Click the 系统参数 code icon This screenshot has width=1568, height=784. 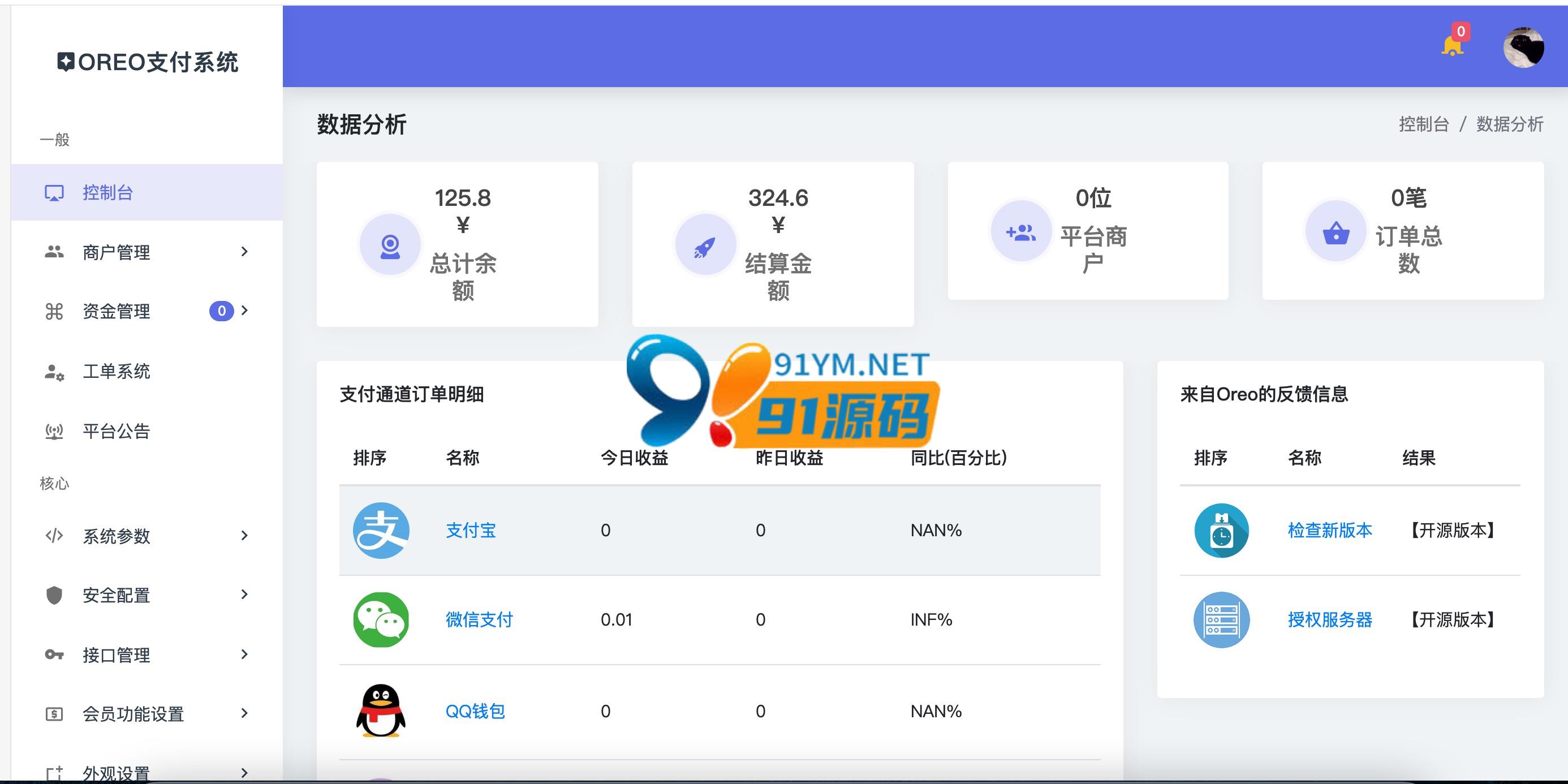(54, 536)
